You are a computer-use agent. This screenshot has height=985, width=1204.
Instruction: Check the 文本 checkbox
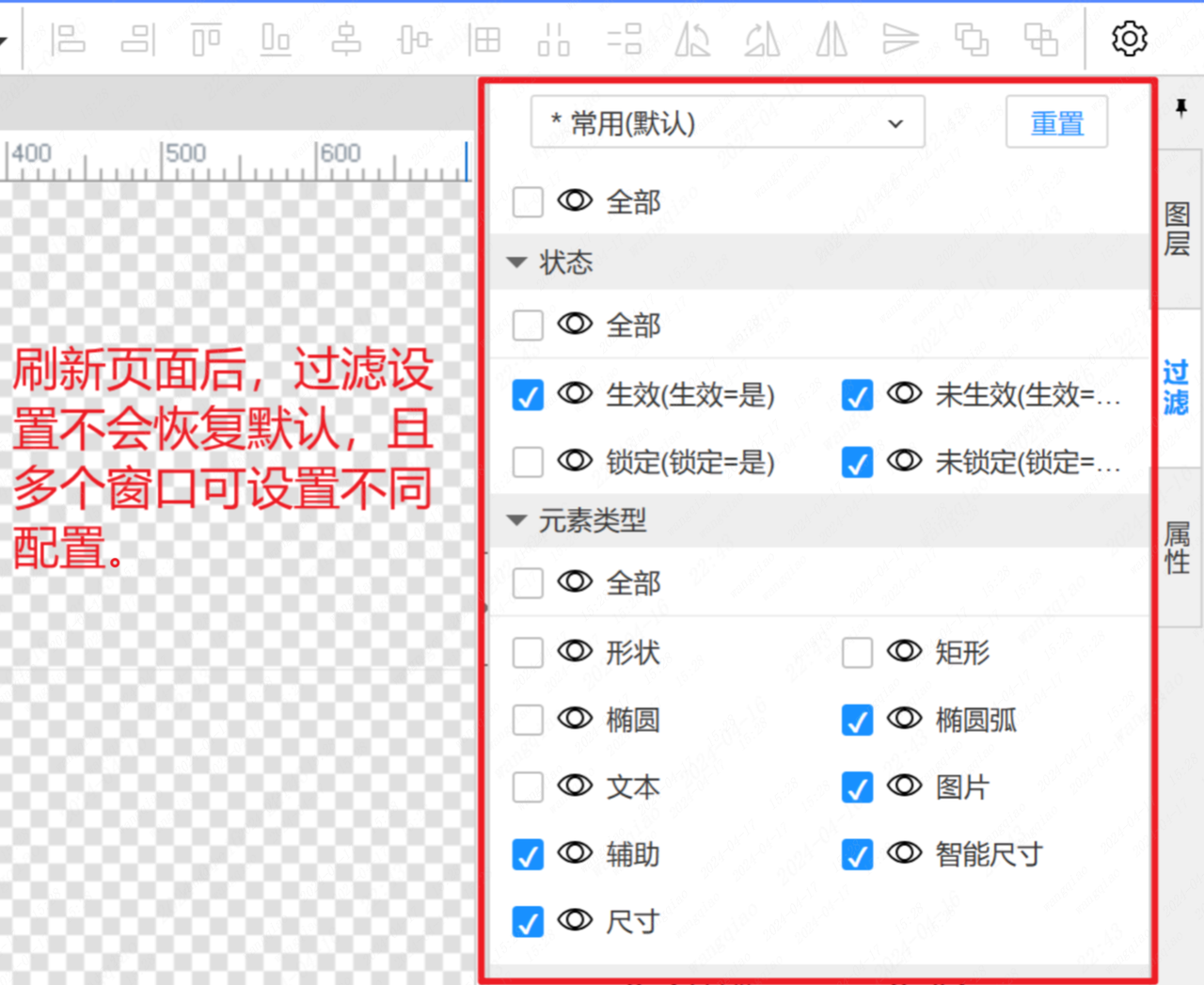pos(528,786)
